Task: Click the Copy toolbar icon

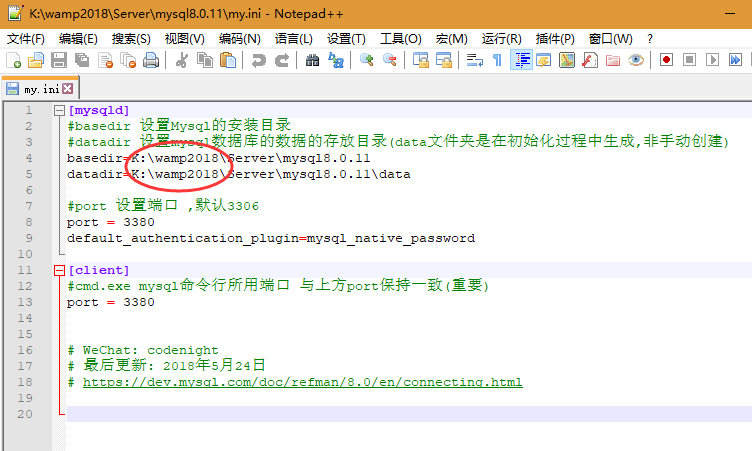Action: [205, 60]
